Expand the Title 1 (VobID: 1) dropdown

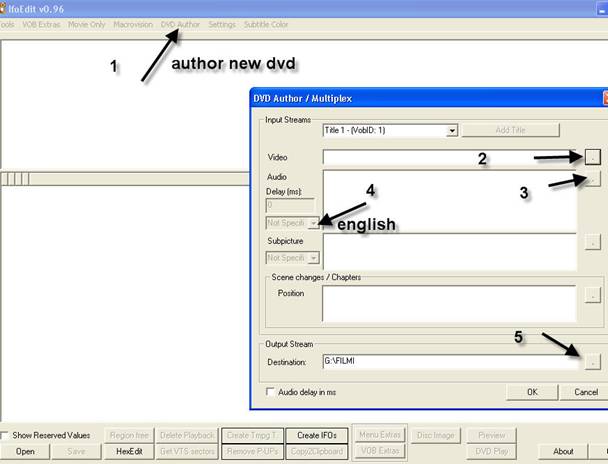pyautogui.click(x=452, y=130)
